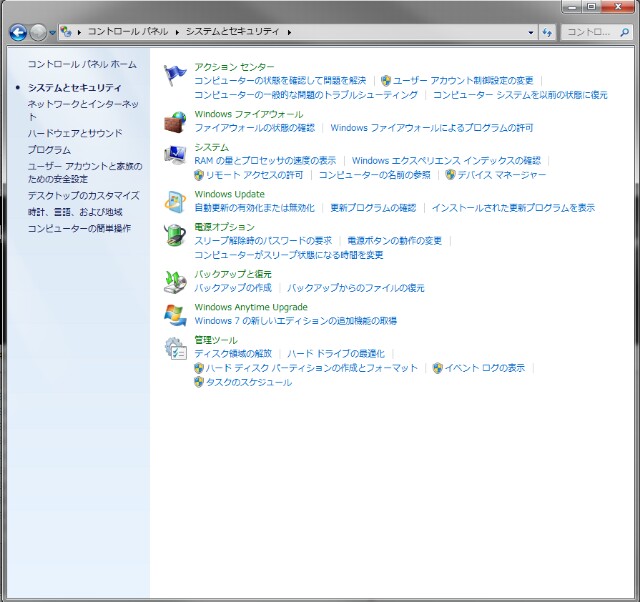Click the Action Center flag icon
This screenshot has width=640, height=602.
coord(175,75)
